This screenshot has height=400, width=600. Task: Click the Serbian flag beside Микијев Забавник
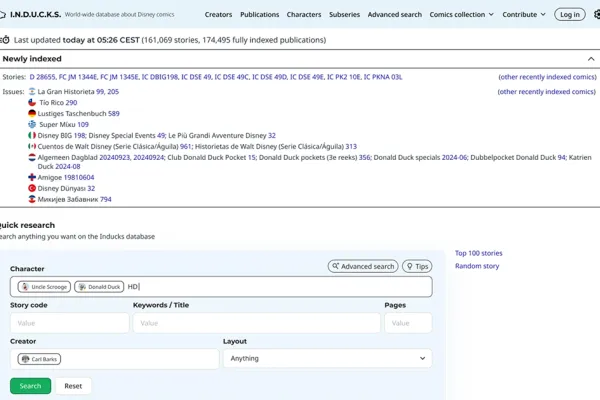click(32, 199)
